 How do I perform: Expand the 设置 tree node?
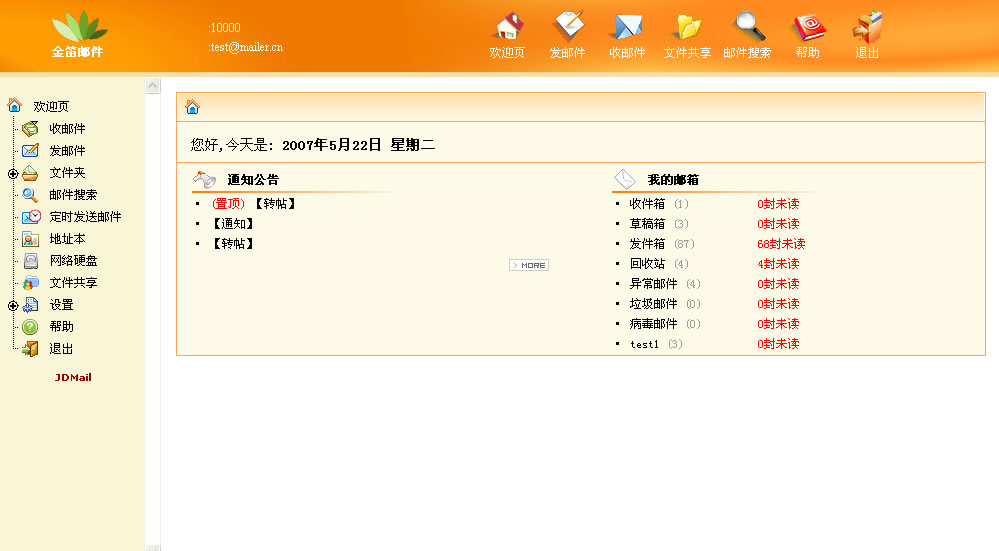pos(13,305)
